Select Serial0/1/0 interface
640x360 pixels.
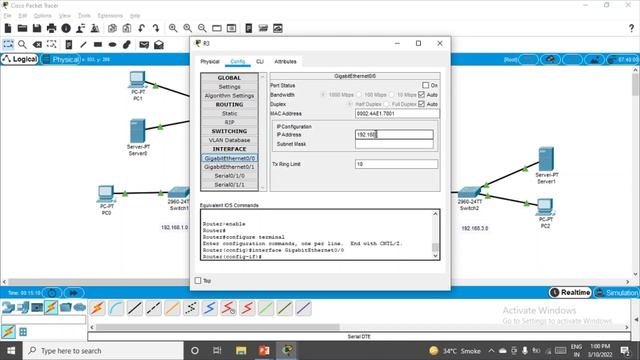pyautogui.click(x=229, y=176)
